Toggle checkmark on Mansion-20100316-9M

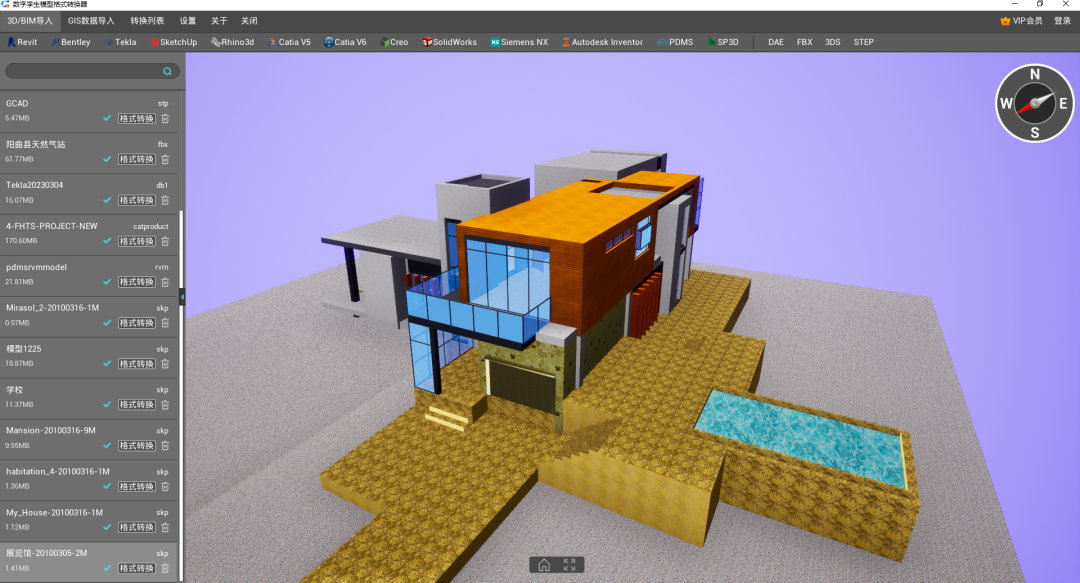107,446
